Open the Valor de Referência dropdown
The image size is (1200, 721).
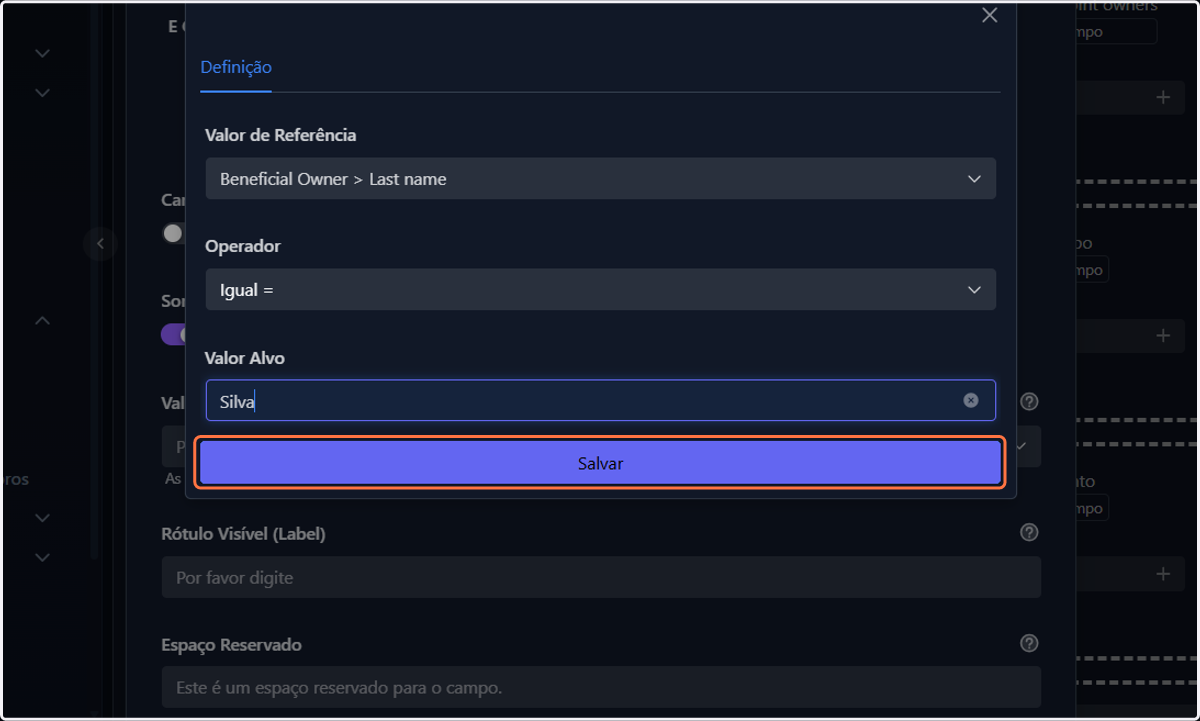(600, 179)
